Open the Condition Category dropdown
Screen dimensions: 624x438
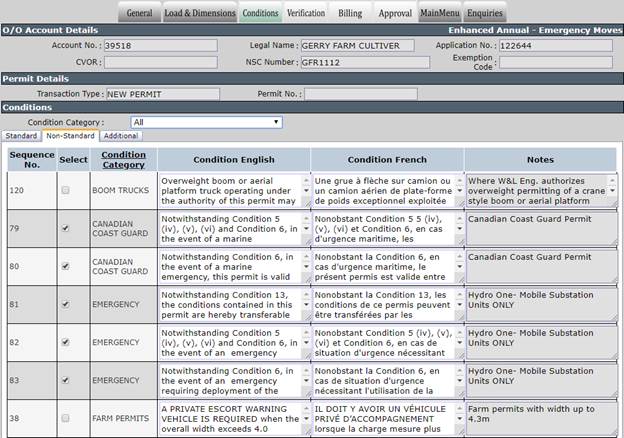pyautogui.click(x=207, y=122)
